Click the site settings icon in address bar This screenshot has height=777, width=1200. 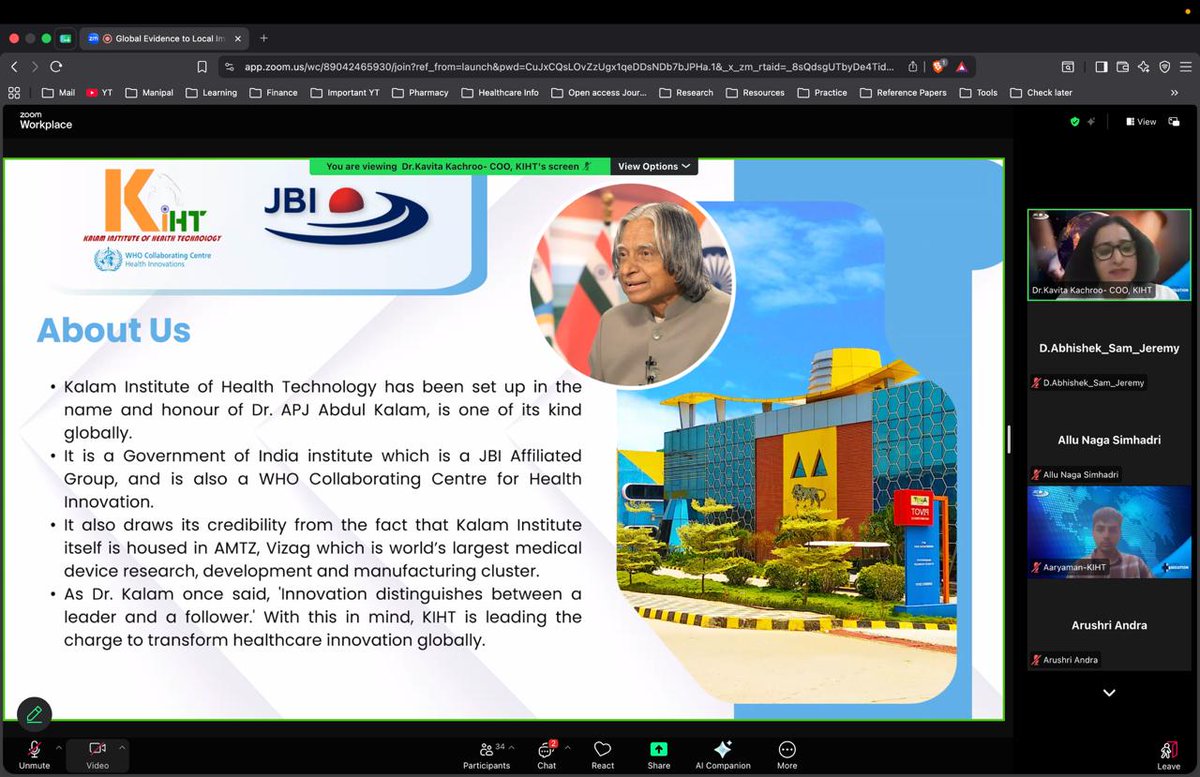click(229, 66)
